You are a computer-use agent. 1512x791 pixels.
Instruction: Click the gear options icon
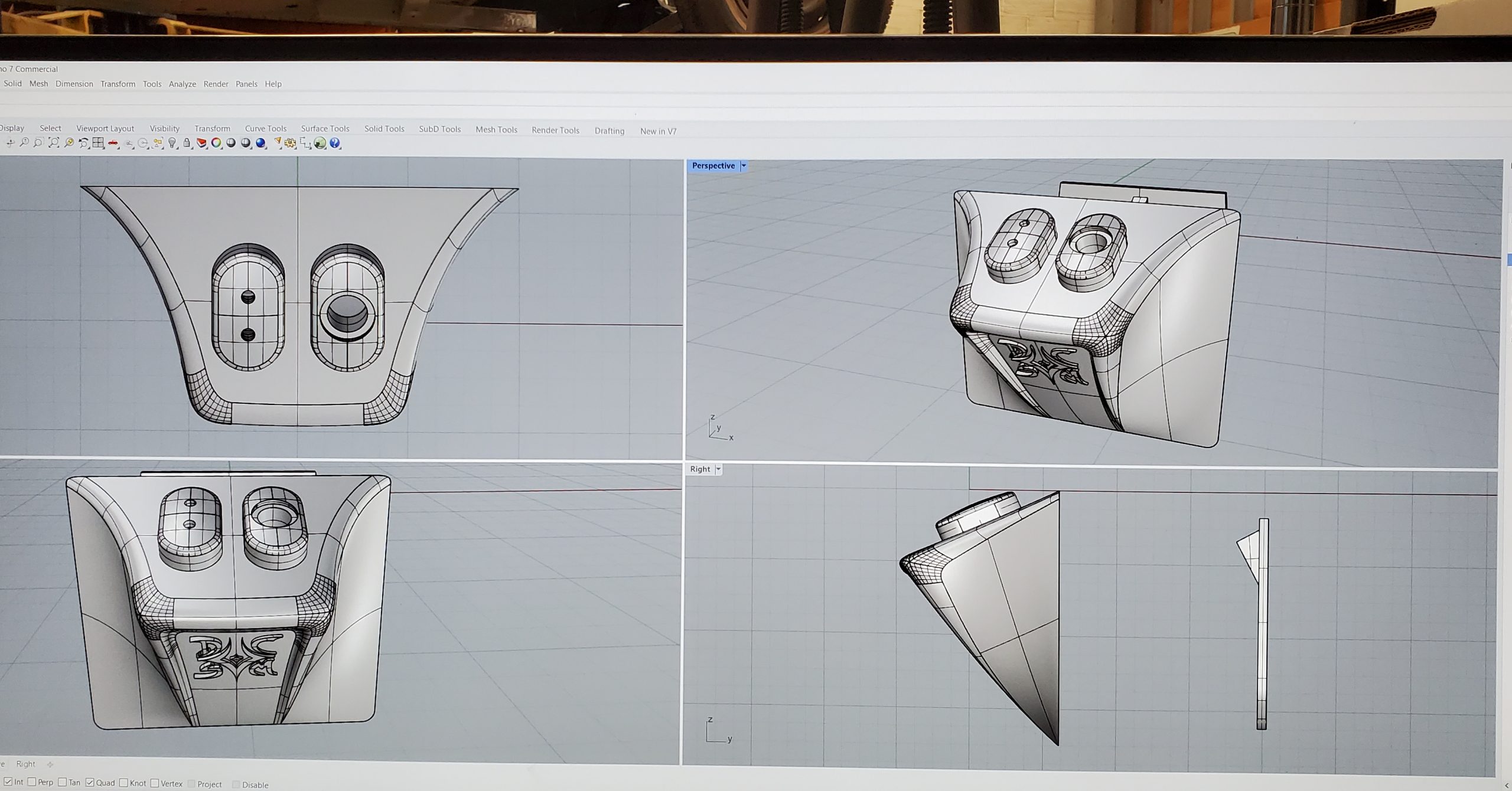(290, 143)
